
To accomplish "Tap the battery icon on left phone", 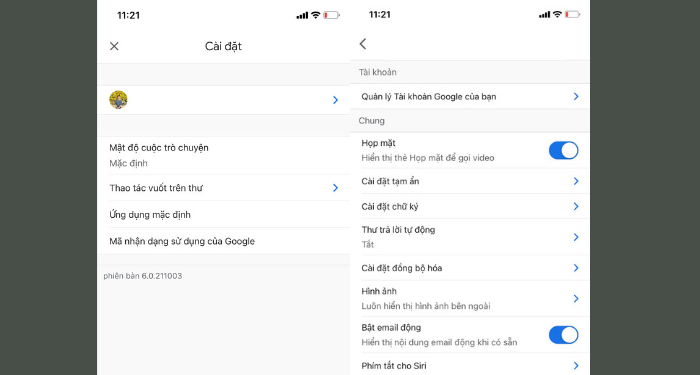I will click(x=332, y=15).
